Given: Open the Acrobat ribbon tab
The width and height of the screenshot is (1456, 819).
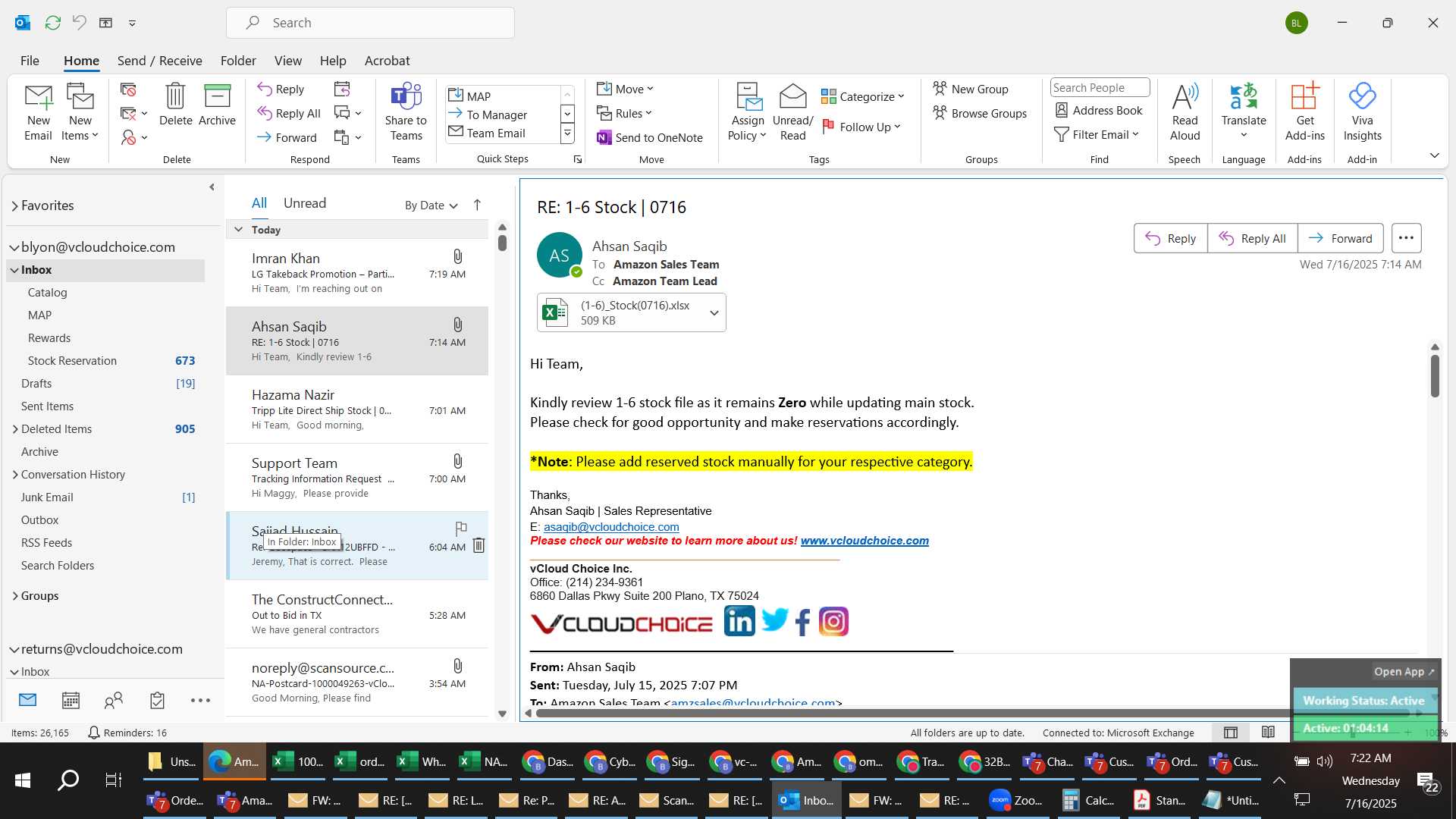Looking at the screenshot, I should click(x=387, y=61).
